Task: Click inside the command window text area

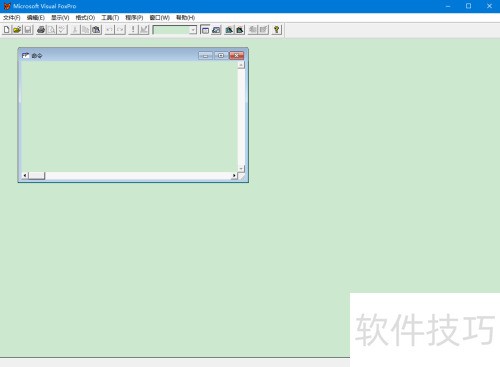Action: coord(129,116)
